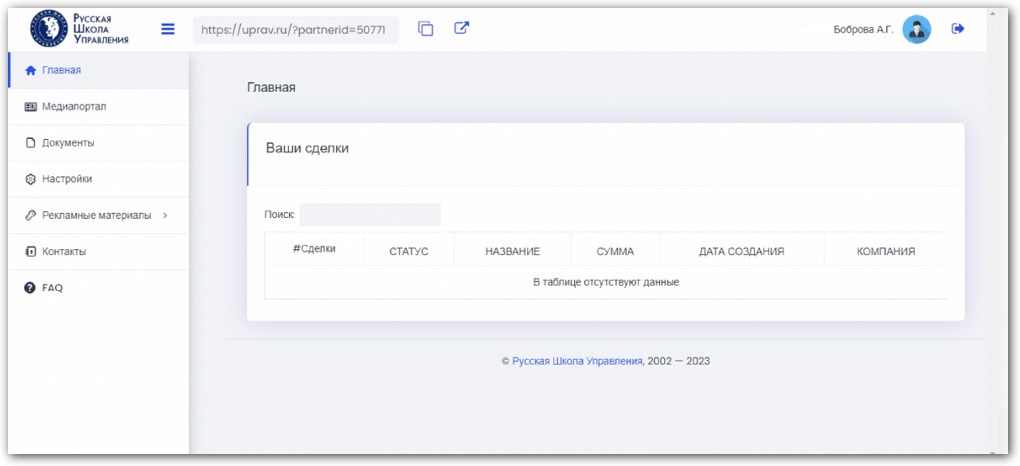Click inside the Поиск search field
The width and height of the screenshot is (1020, 466).
tap(370, 214)
